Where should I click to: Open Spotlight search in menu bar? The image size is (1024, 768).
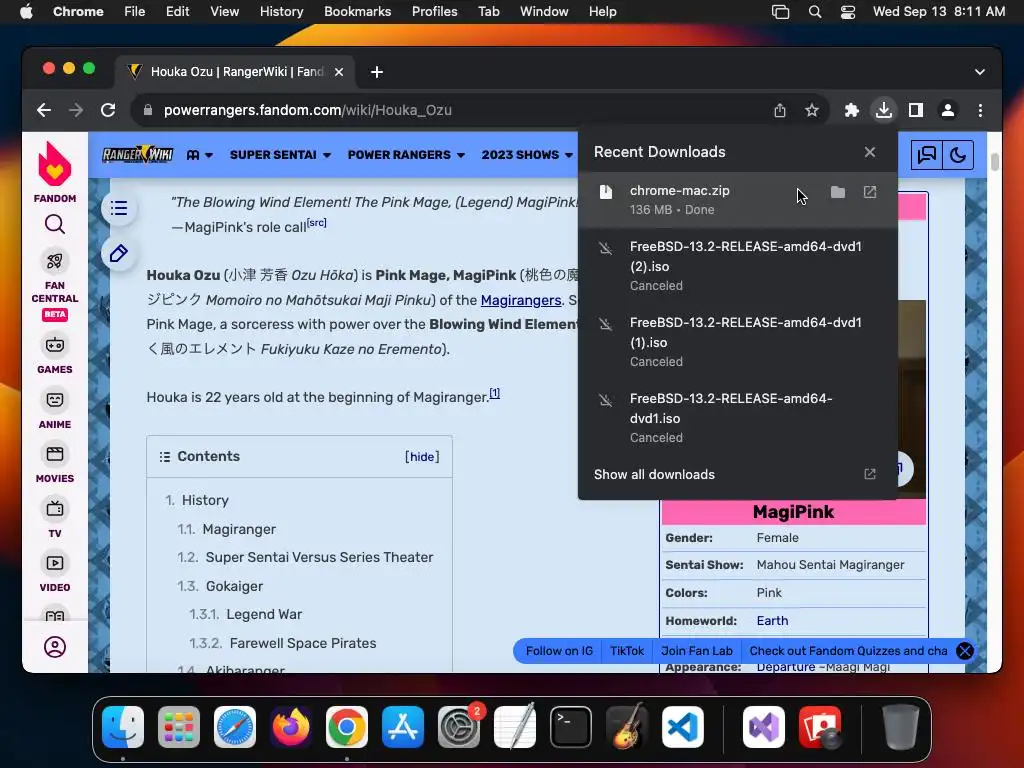click(x=815, y=12)
